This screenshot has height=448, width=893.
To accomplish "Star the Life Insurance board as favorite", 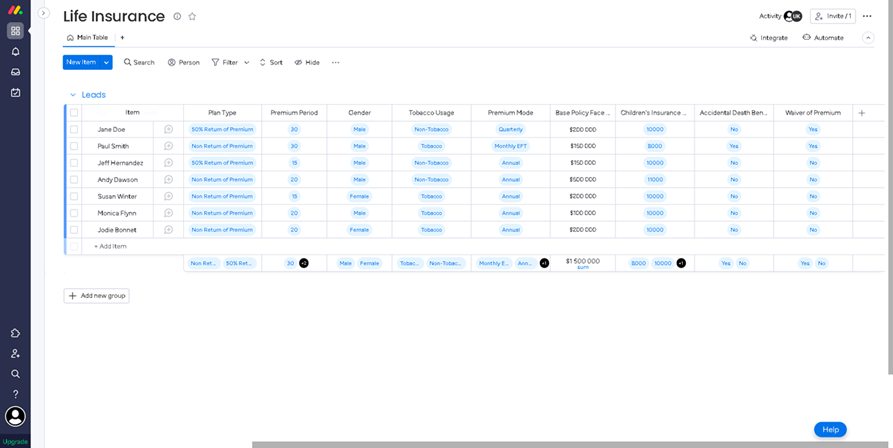I will [x=192, y=17].
